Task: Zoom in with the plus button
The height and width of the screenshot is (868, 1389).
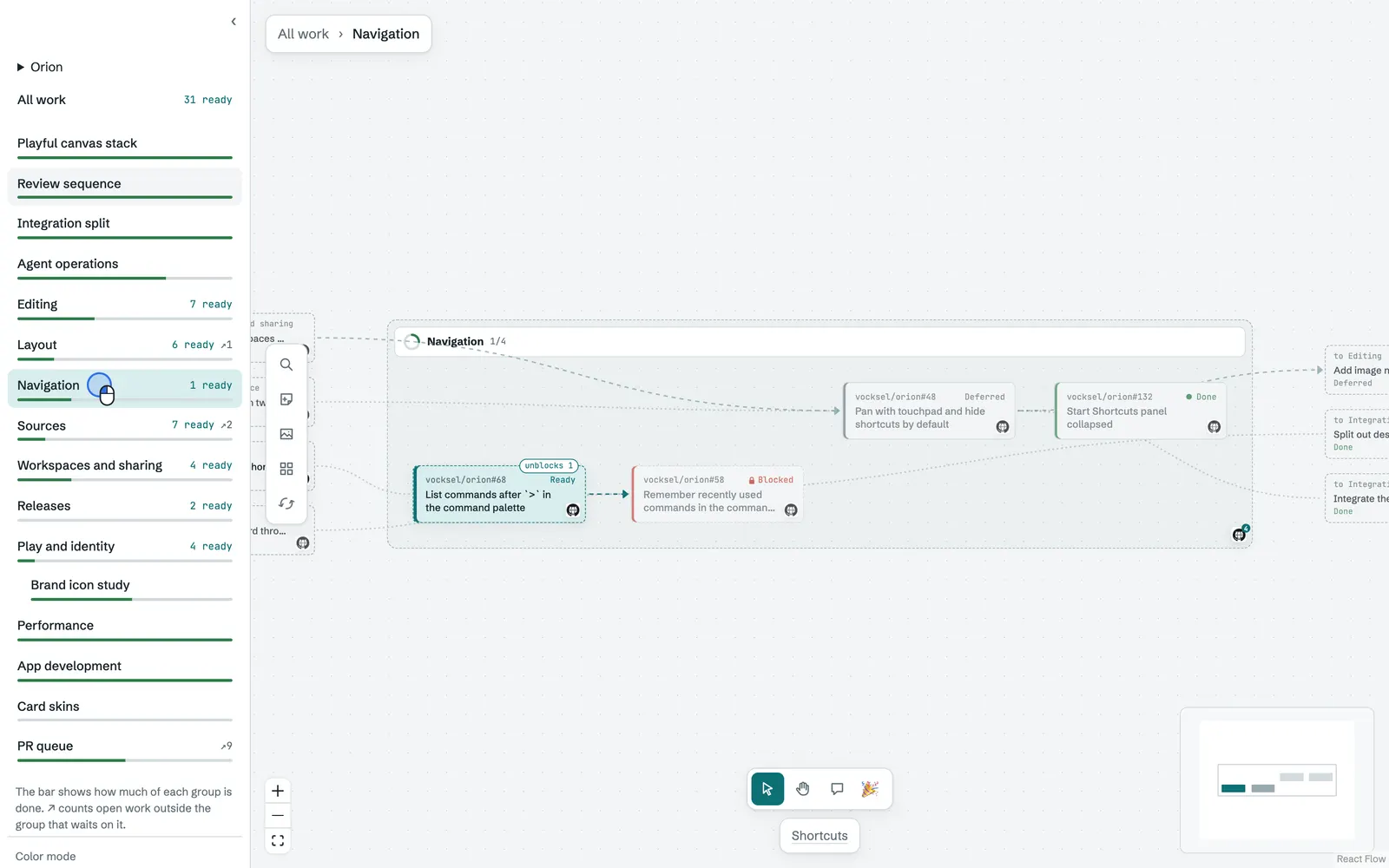Action: pyautogui.click(x=278, y=791)
